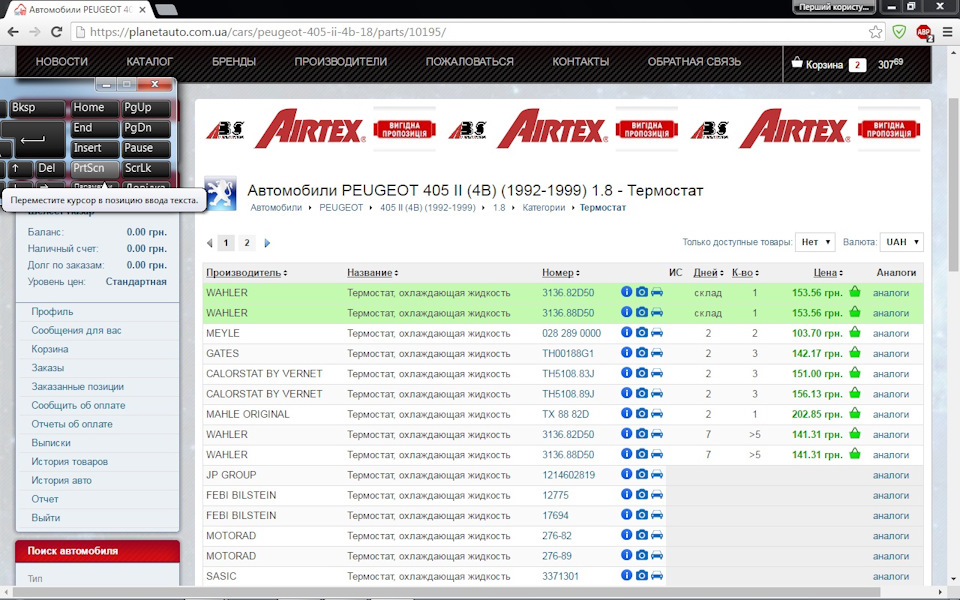Add GATES 142.17 грн. item to basket
This screenshot has height=600, width=960.
(x=855, y=353)
